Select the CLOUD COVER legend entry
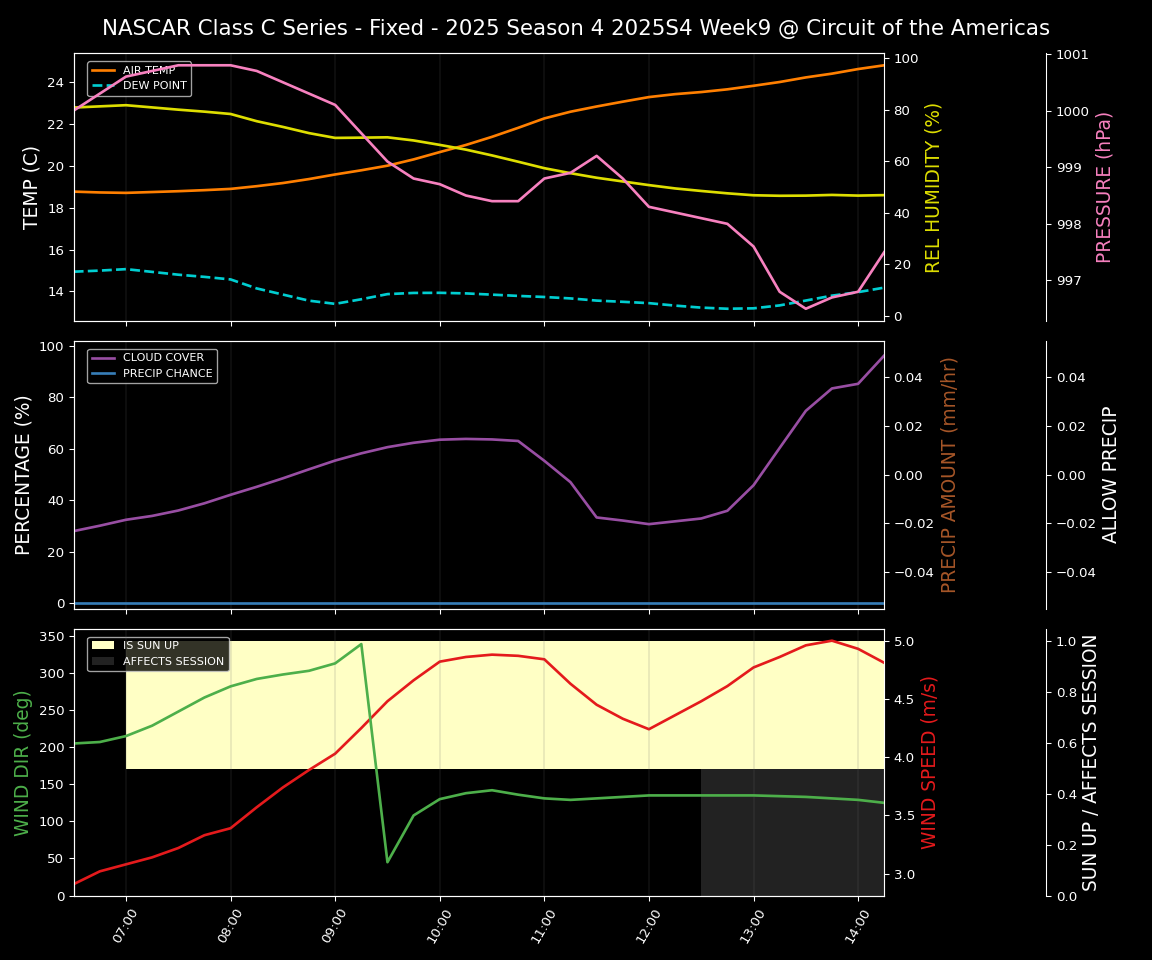The width and height of the screenshot is (1152, 960). pyautogui.click(x=166, y=358)
